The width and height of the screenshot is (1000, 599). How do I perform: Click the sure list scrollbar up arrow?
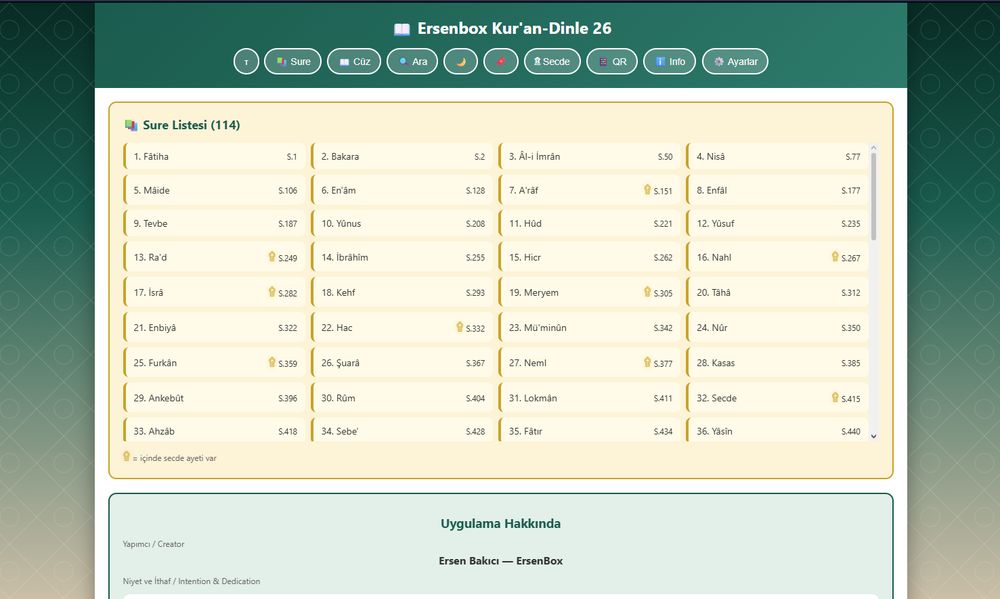point(874,148)
